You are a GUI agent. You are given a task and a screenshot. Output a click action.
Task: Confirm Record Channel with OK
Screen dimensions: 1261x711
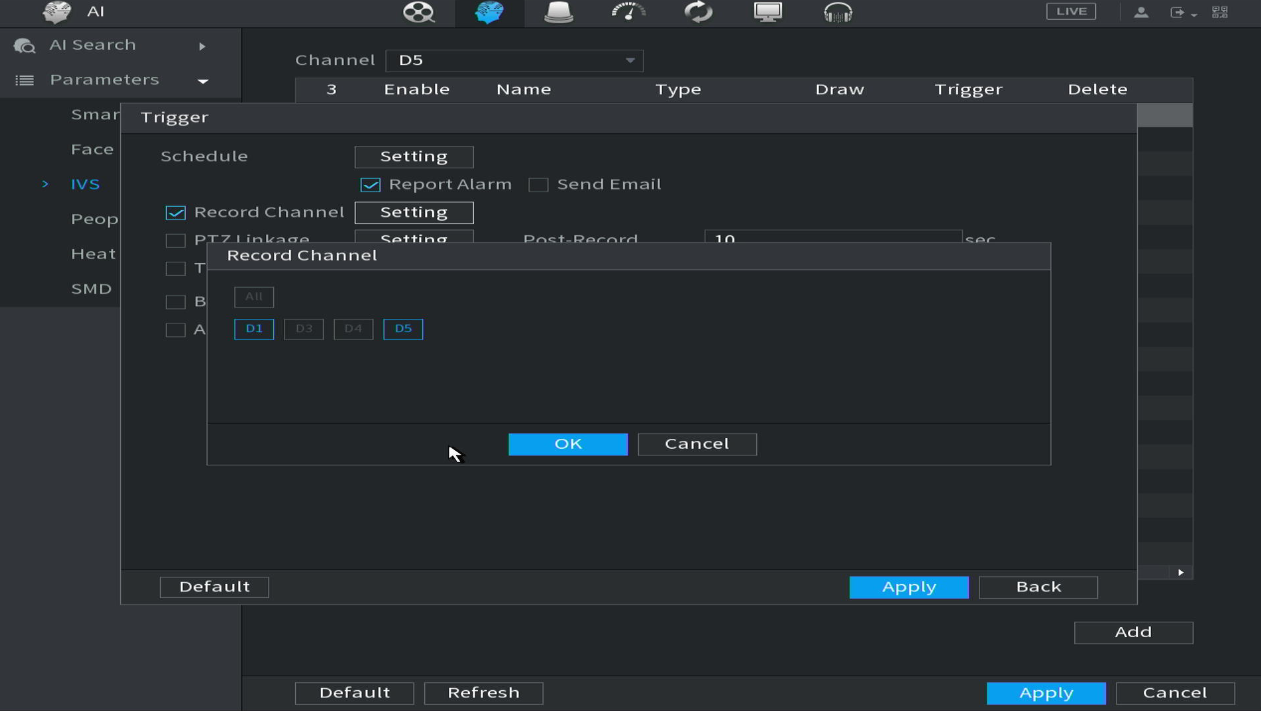(568, 444)
